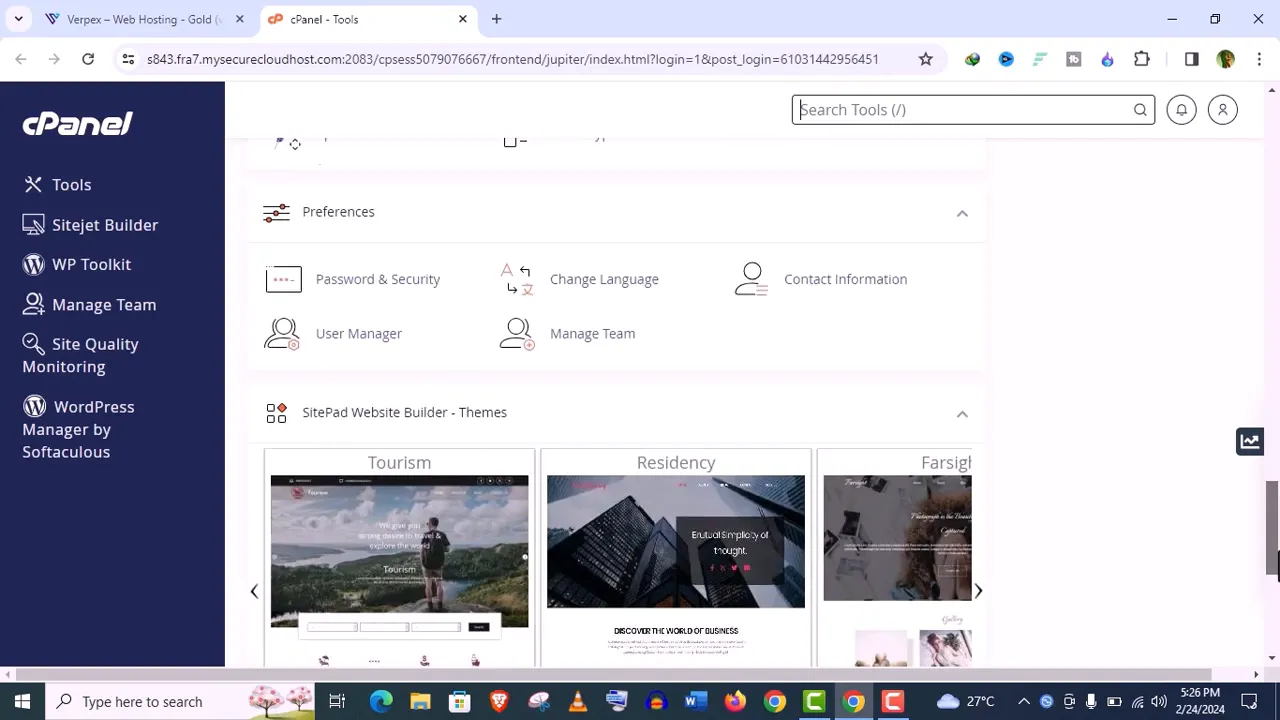
Task: Open the tab search dropdown
Action: coord(18,19)
